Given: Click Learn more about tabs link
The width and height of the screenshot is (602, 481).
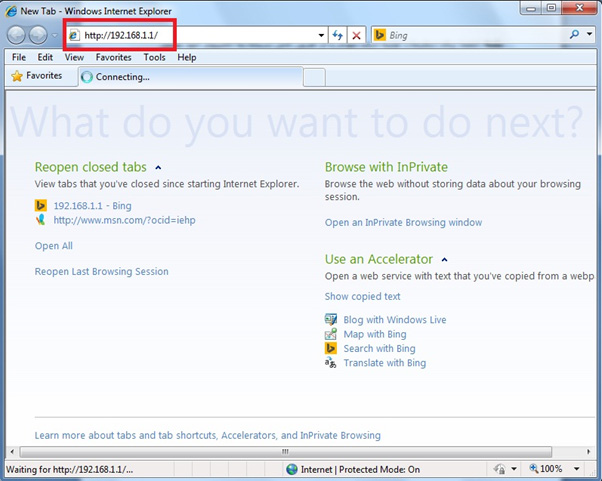Looking at the screenshot, I should point(208,435).
